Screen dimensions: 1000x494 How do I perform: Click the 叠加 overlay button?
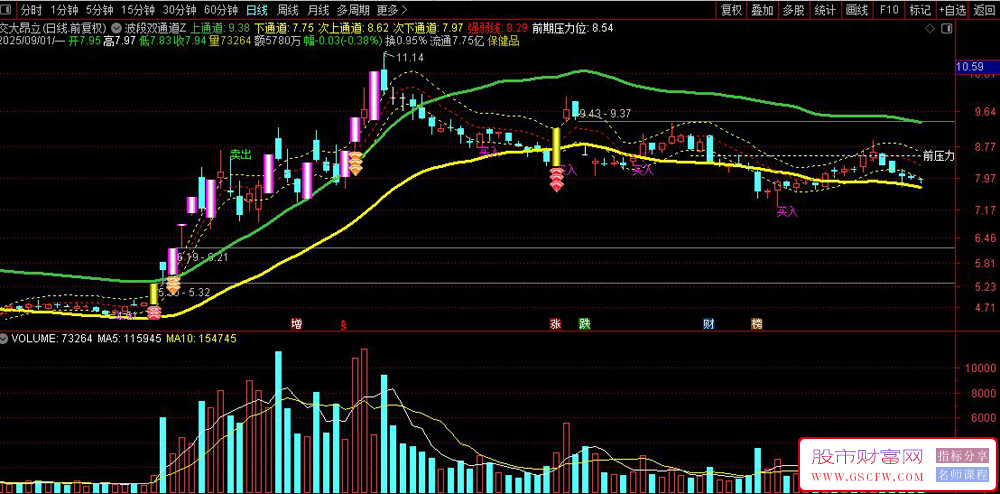tap(762, 10)
